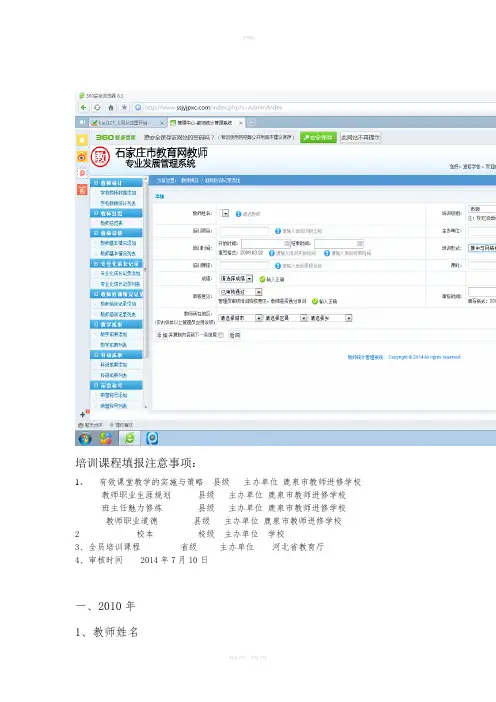496x702 pixels.
Task: Close the 管理中心 browser tab
Action: coord(240,123)
